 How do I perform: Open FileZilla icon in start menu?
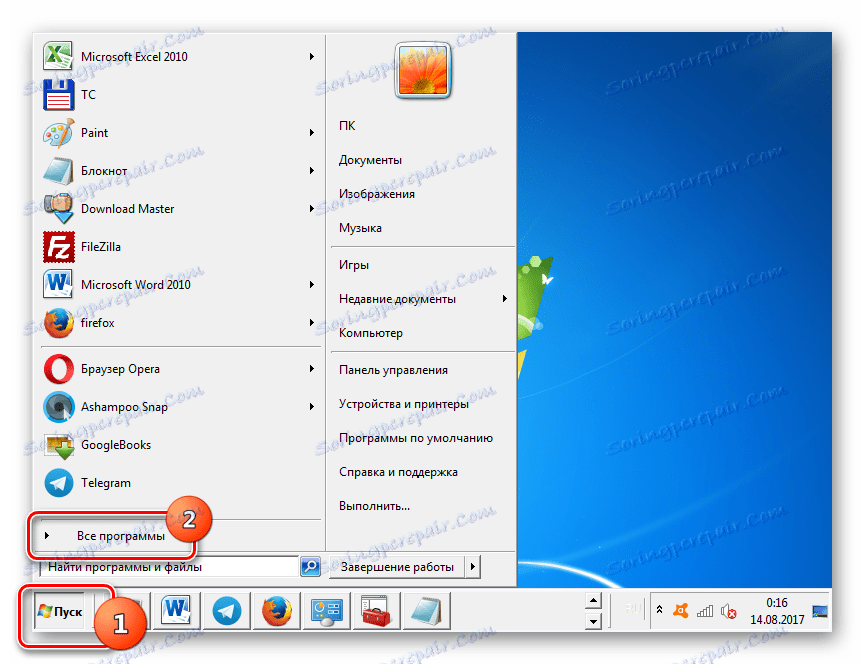pos(58,246)
